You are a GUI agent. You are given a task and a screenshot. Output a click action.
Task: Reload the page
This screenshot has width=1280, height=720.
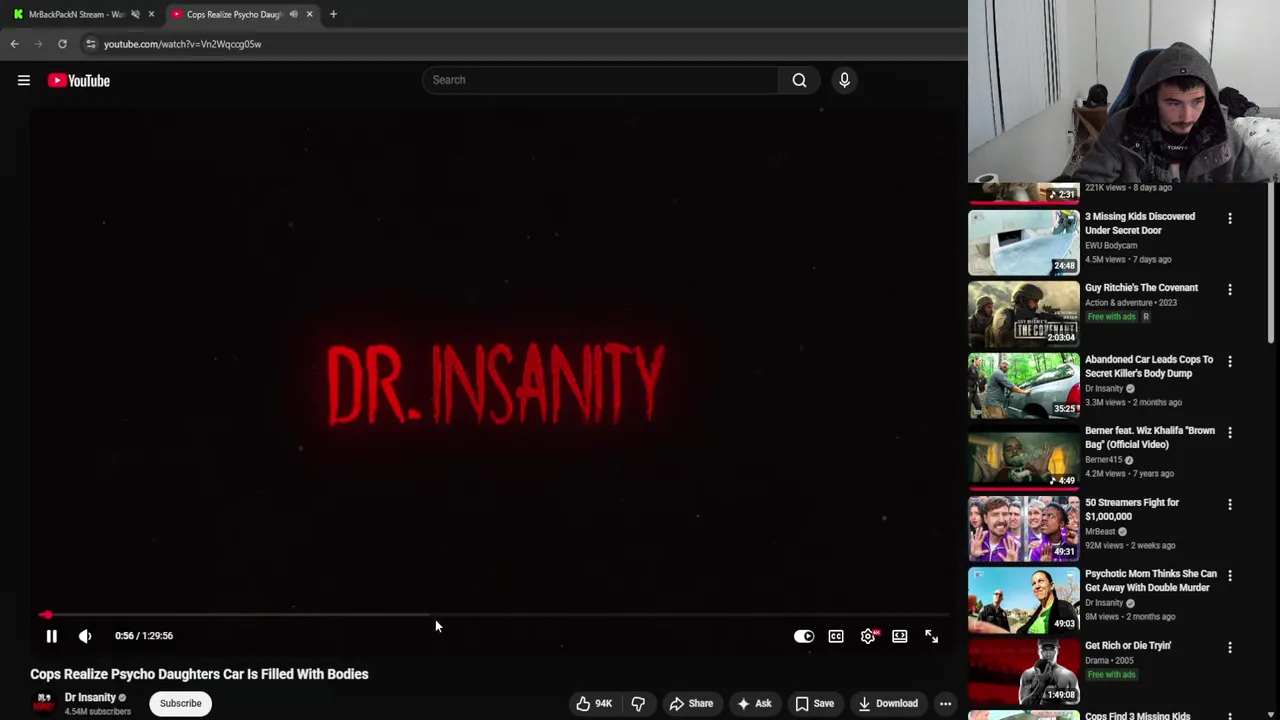tap(62, 44)
